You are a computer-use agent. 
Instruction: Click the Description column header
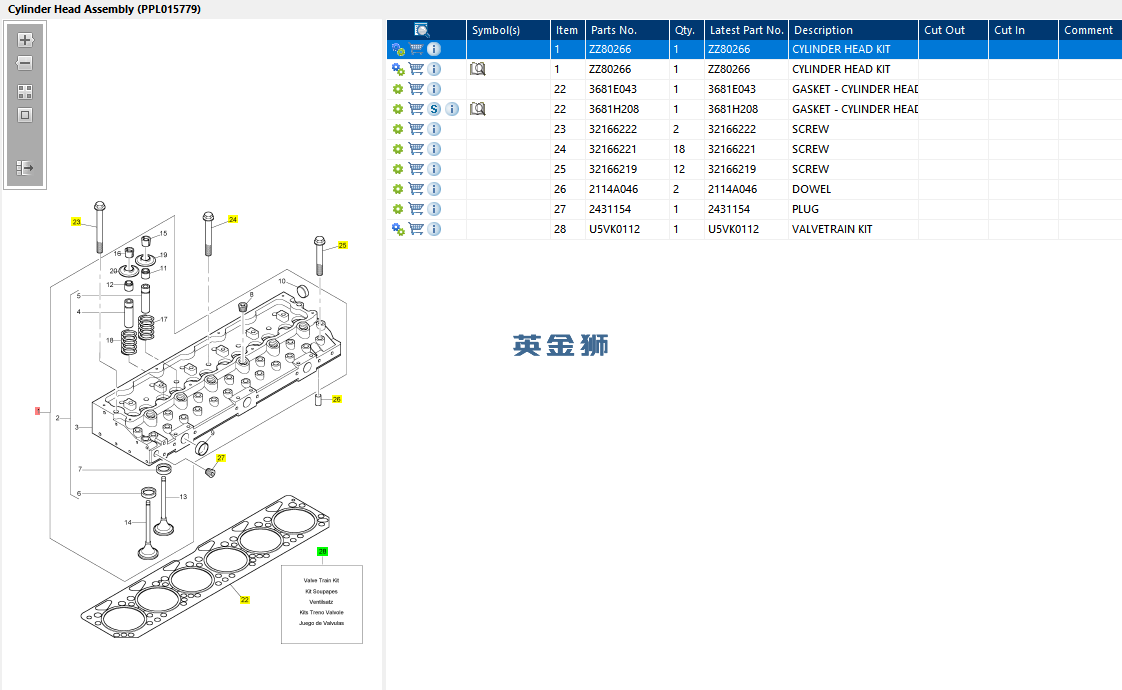coord(853,30)
